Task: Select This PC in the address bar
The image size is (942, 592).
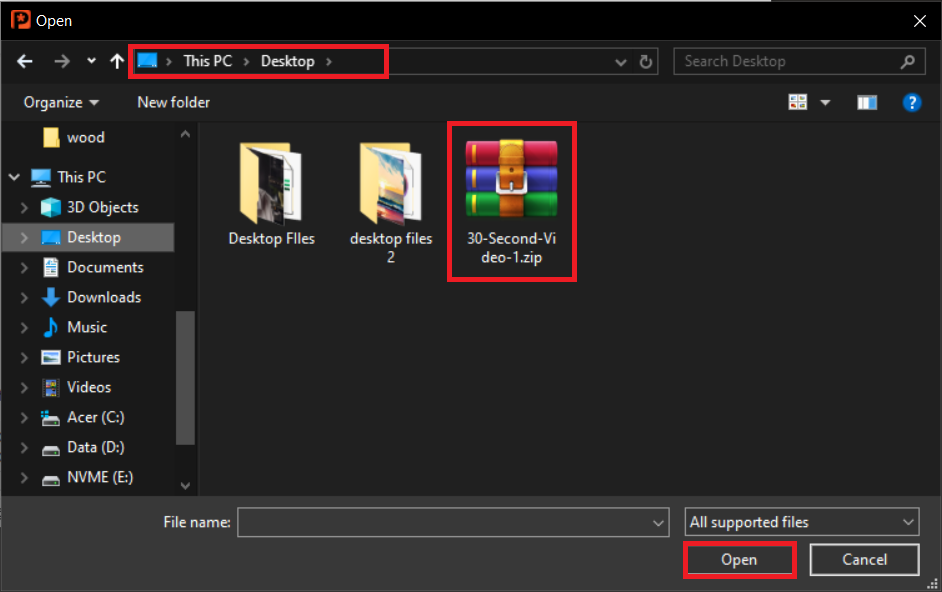Action: coord(207,60)
